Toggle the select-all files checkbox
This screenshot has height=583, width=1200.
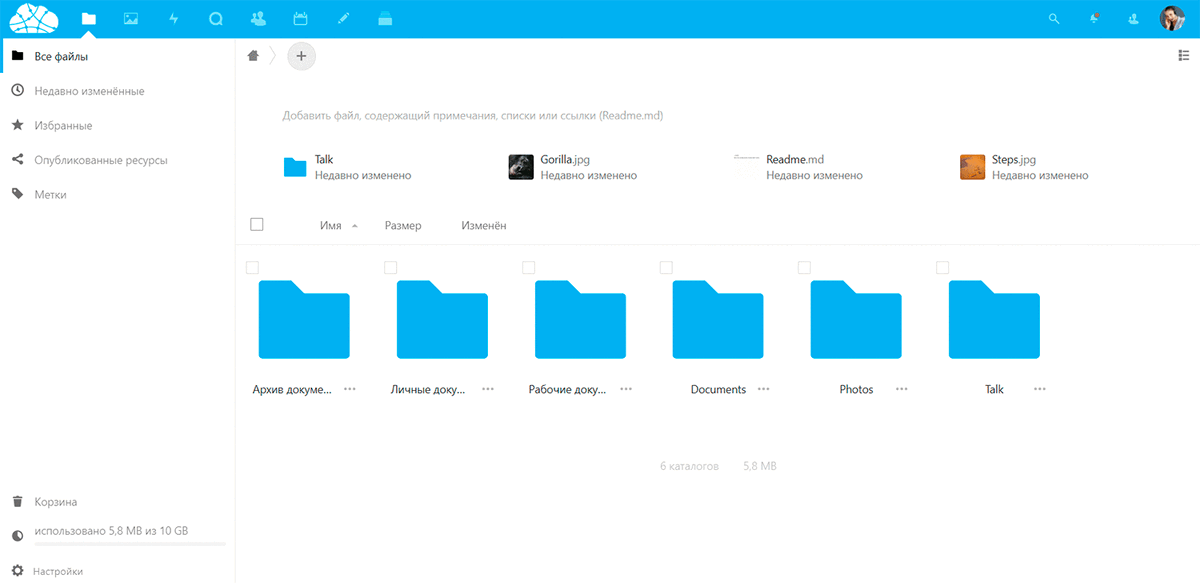[x=257, y=225]
